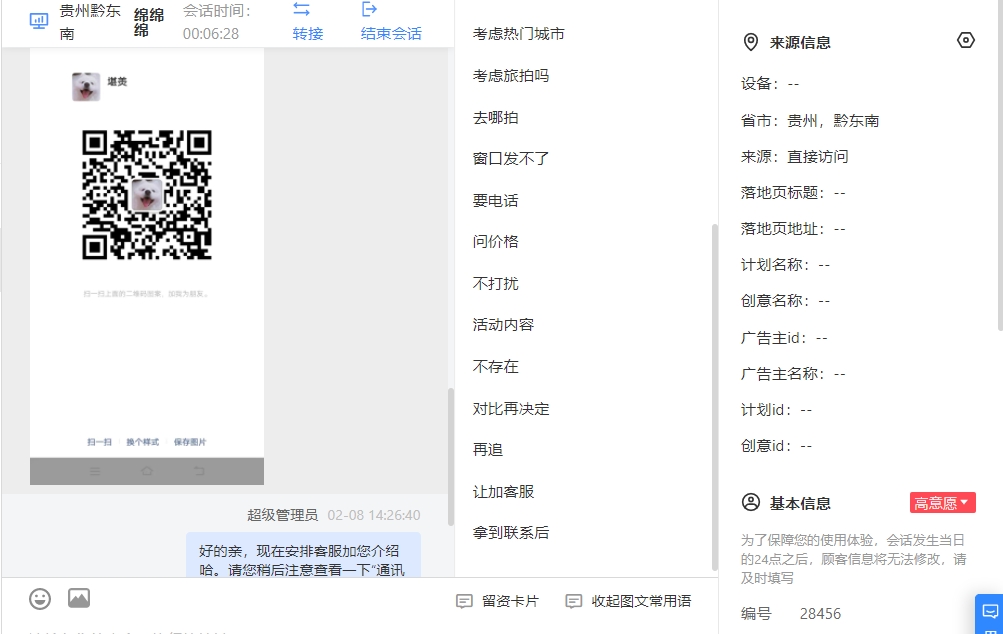Screen dimensions: 1003x634
Task: Click the 留资卡片 card icon
Action: (464, 601)
